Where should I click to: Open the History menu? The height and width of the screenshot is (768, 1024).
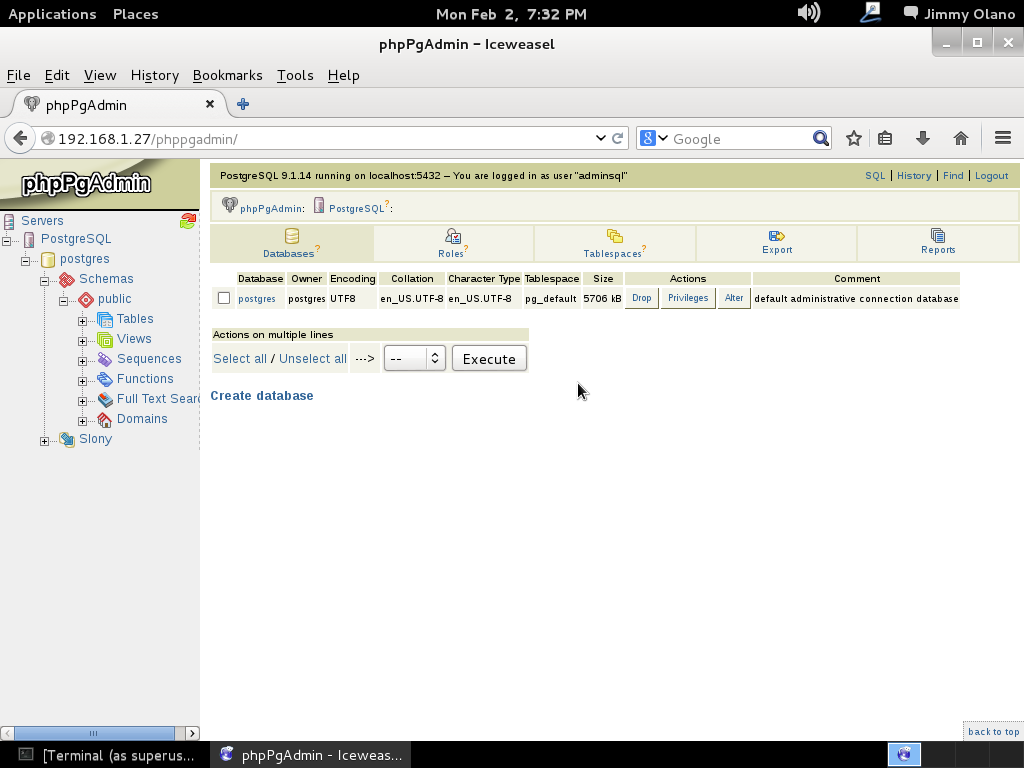154,75
